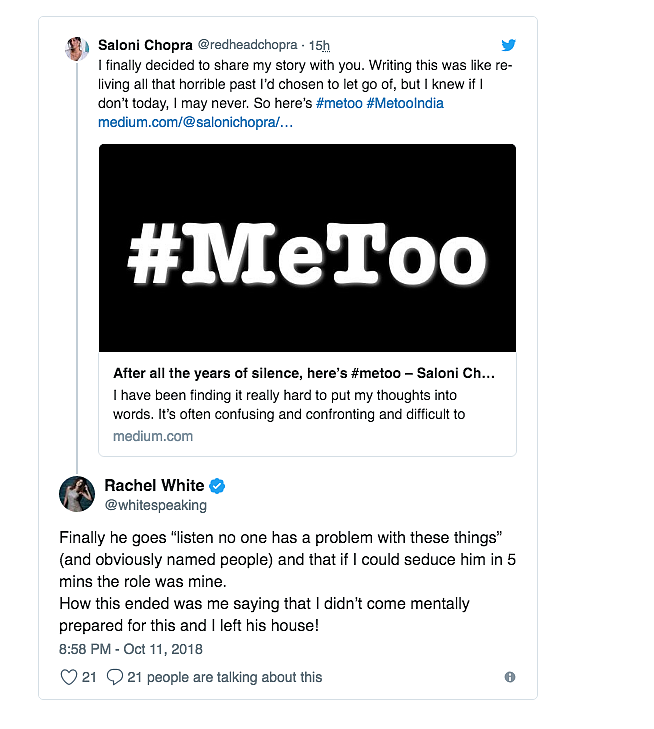Like the tweet with heart icon
The height and width of the screenshot is (729, 654).
coord(69,677)
